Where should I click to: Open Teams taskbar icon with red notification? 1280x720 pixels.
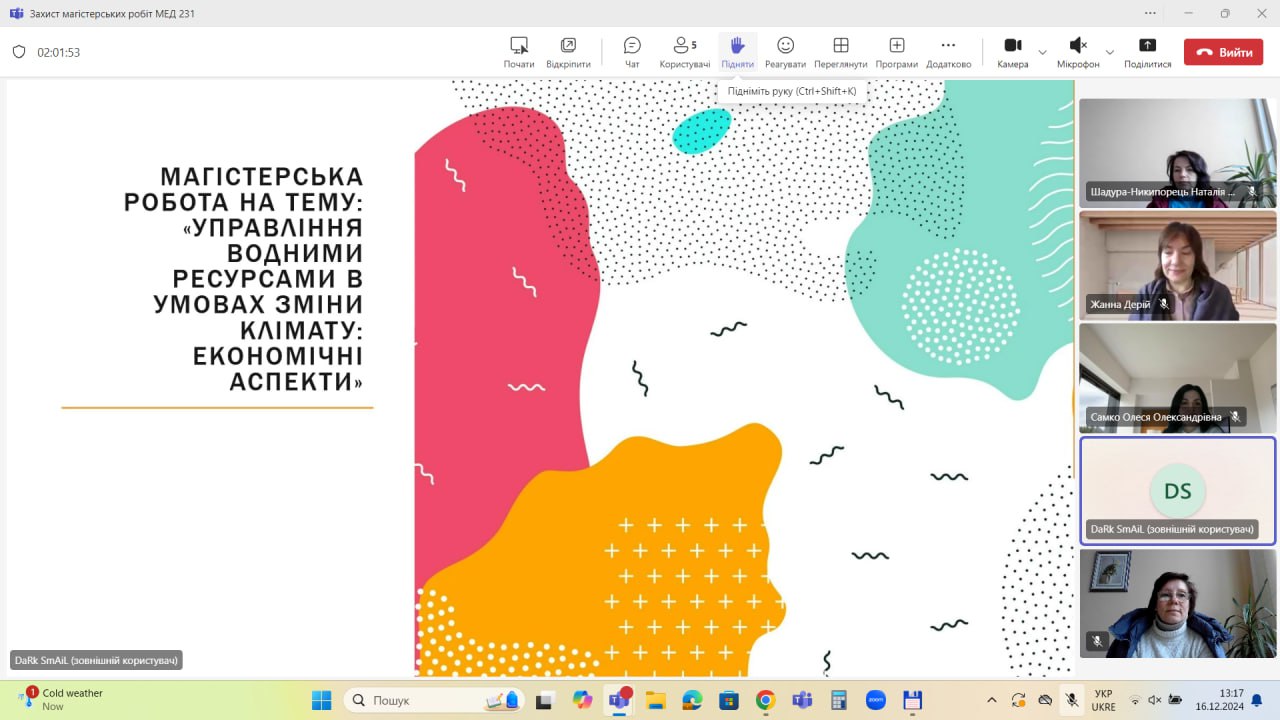tap(619, 700)
